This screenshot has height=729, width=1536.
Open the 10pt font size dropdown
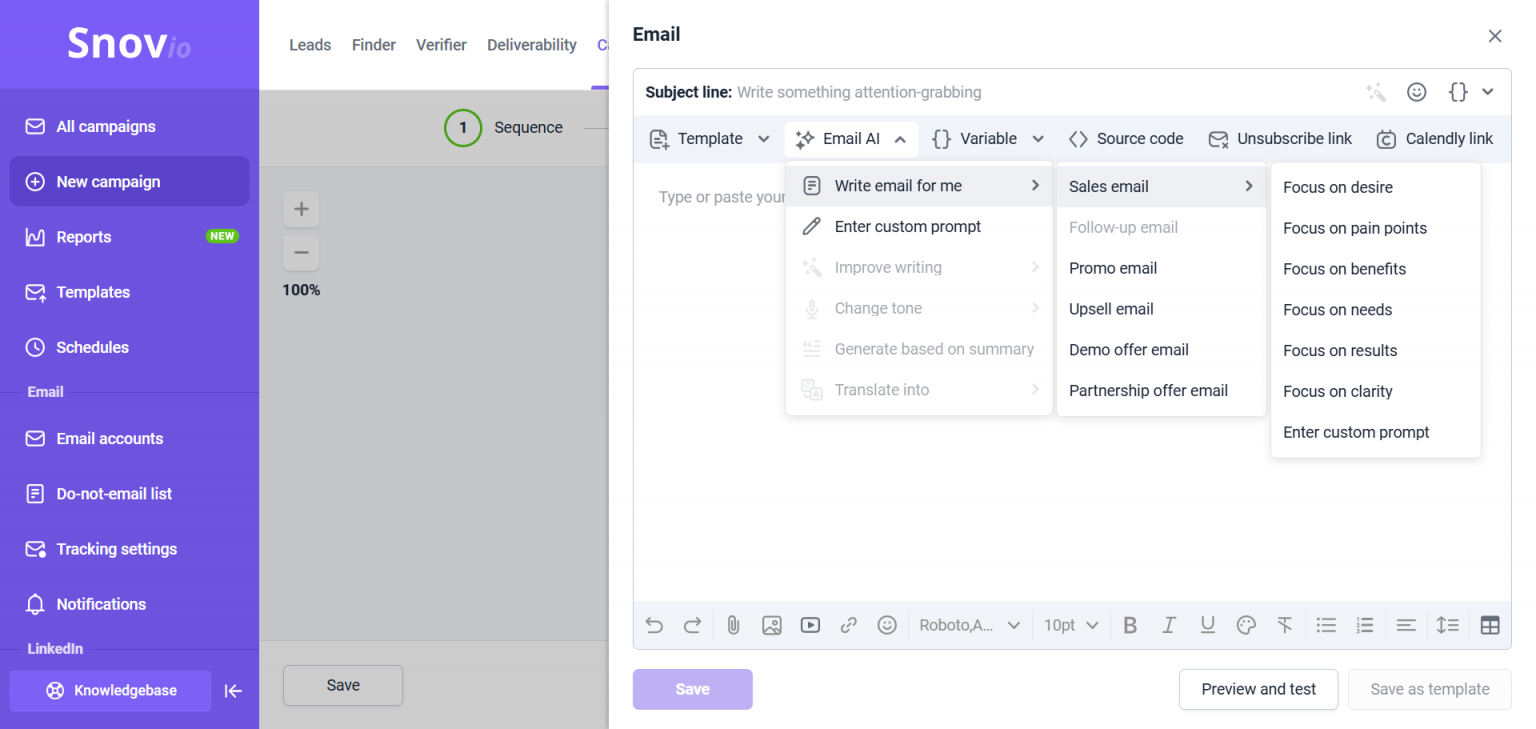tap(1071, 625)
